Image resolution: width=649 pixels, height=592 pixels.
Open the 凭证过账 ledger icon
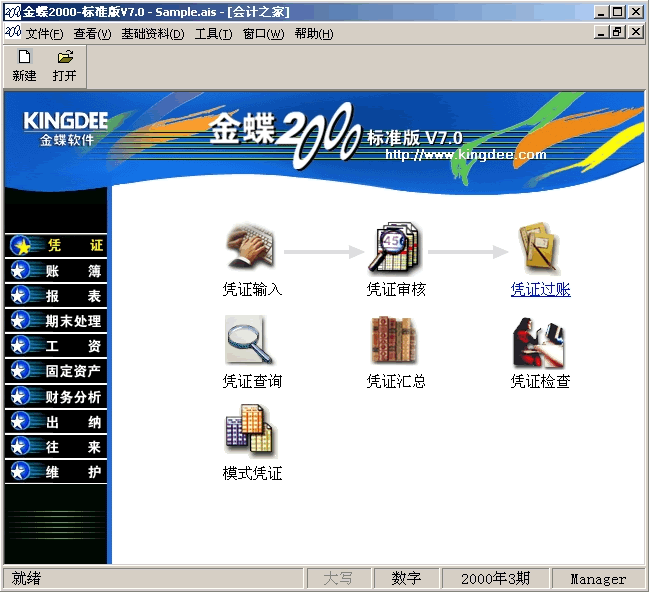tap(539, 248)
